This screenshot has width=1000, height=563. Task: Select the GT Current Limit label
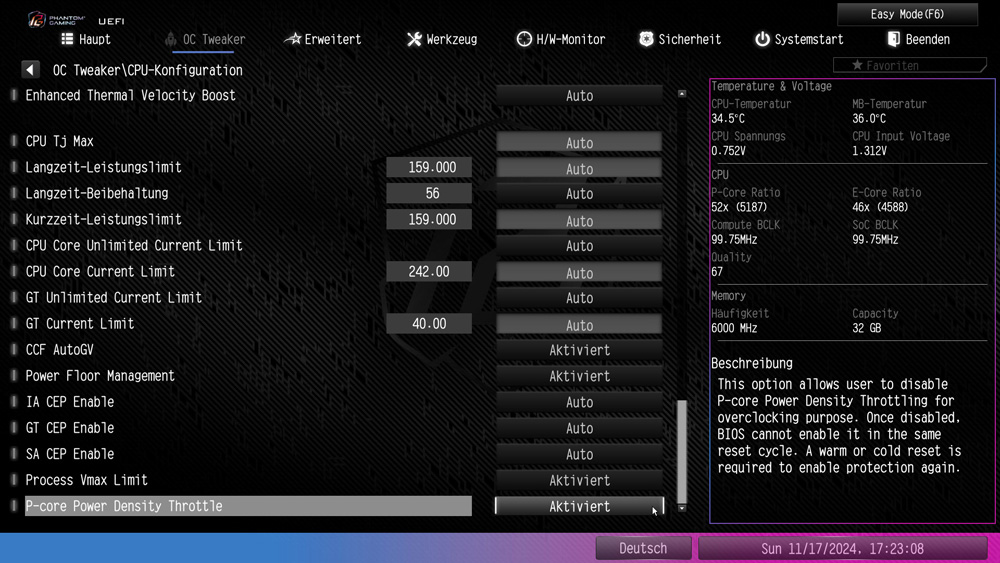click(x=80, y=324)
